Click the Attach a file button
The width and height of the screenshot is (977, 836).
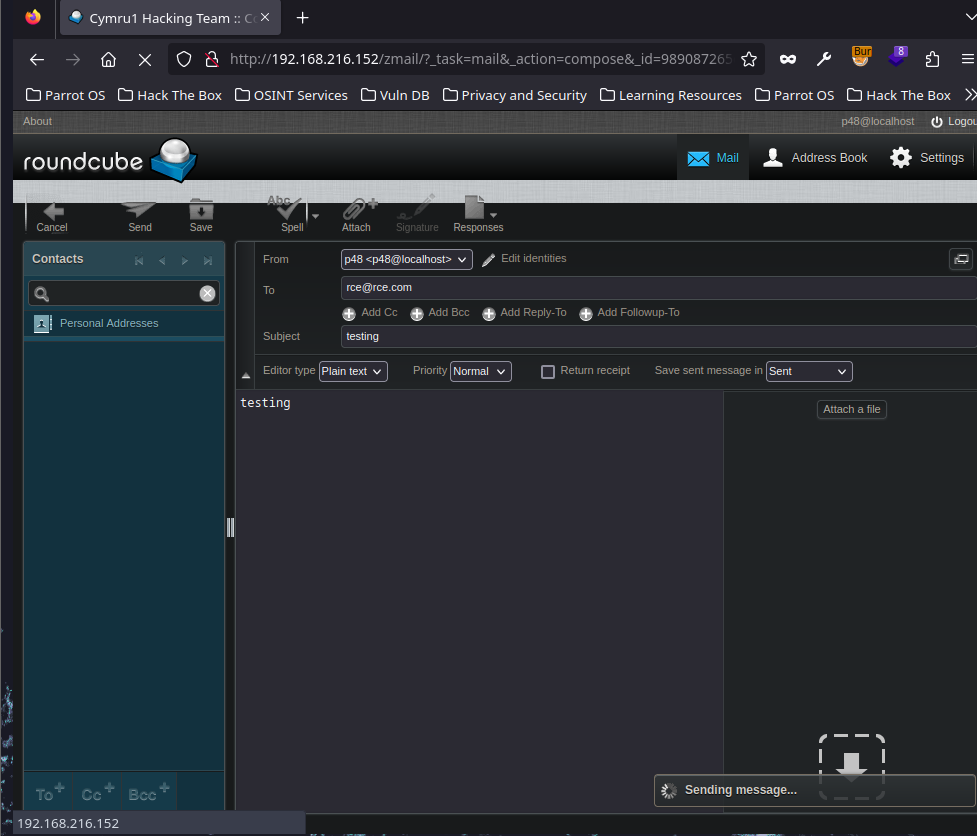tap(851, 409)
